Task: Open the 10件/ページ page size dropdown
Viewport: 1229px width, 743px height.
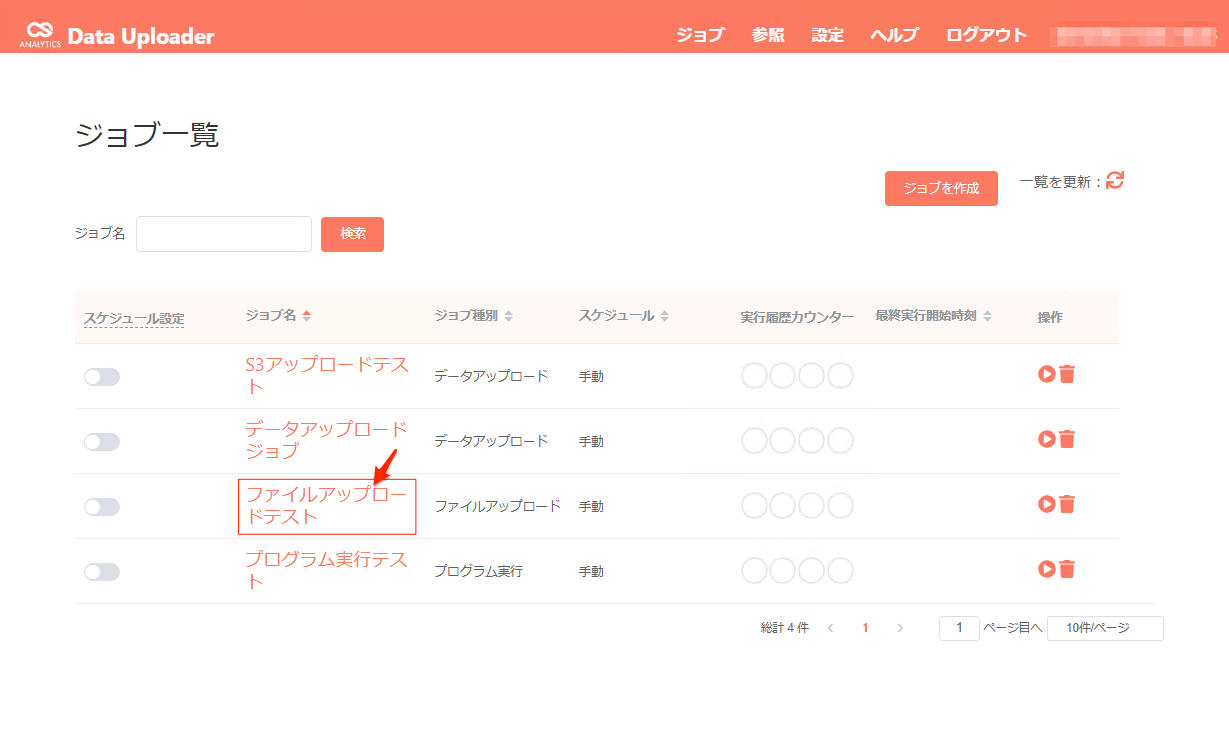Action: [x=1105, y=628]
